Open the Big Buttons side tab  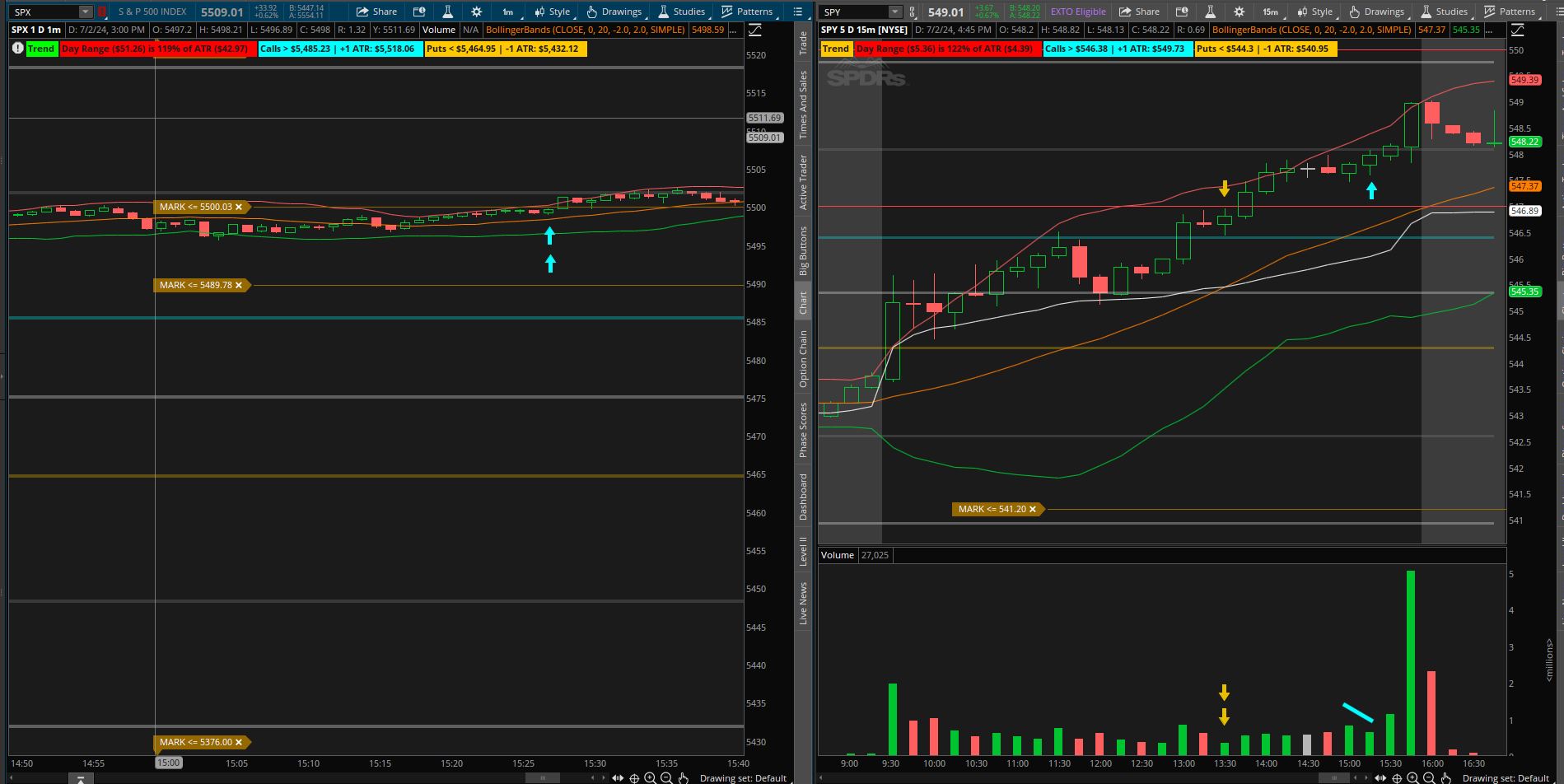pos(803,250)
